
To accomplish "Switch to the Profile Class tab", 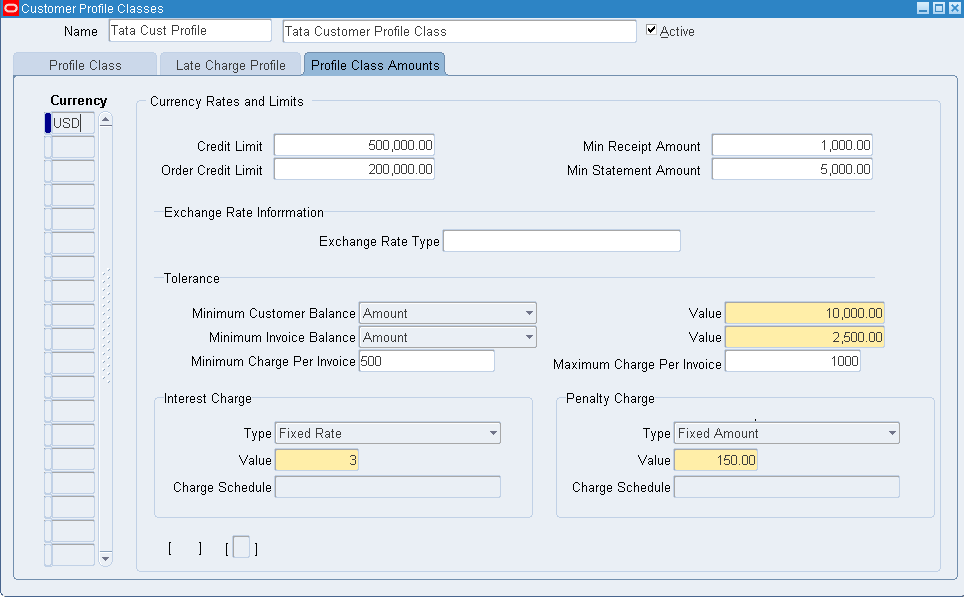I will pos(85,65).
